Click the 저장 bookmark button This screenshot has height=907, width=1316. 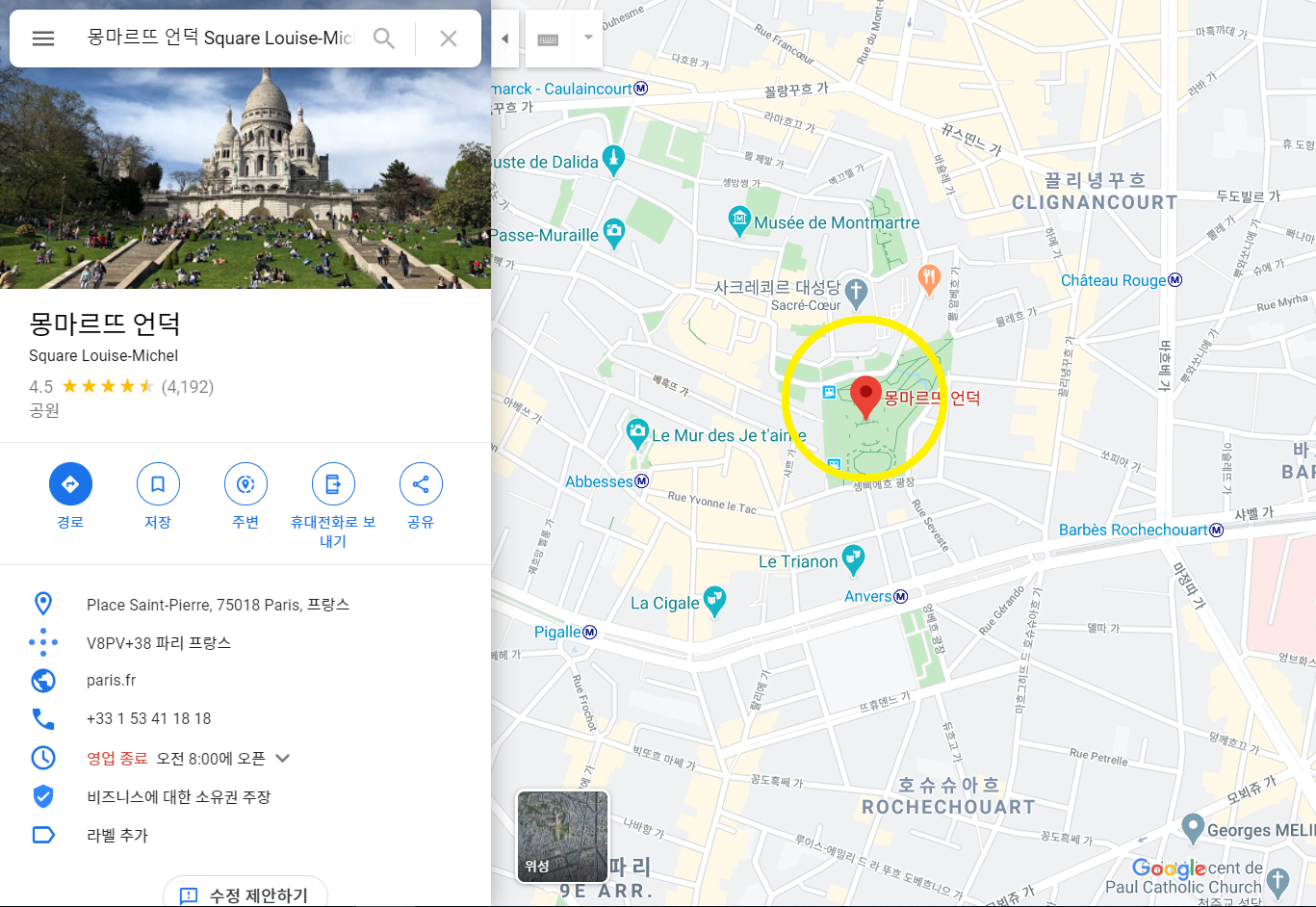tap(158, 484)
